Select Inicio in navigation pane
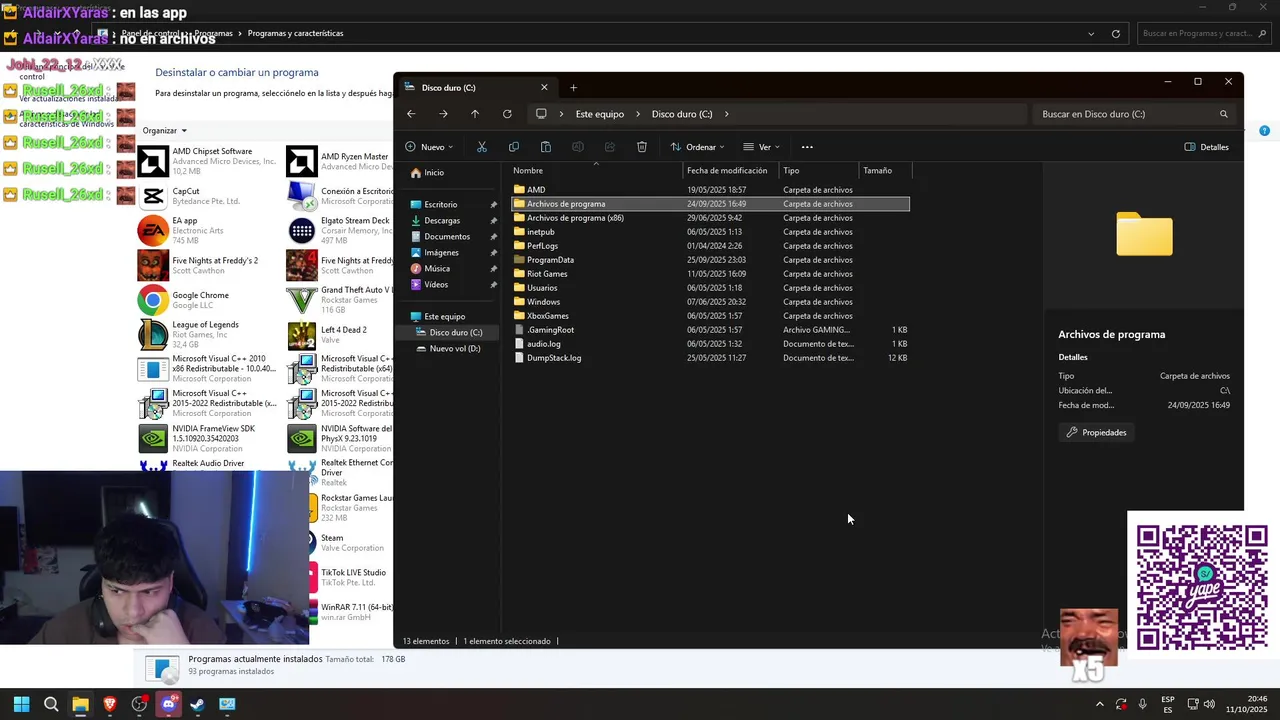The image size is (1280, 720). tap(434, 172)
